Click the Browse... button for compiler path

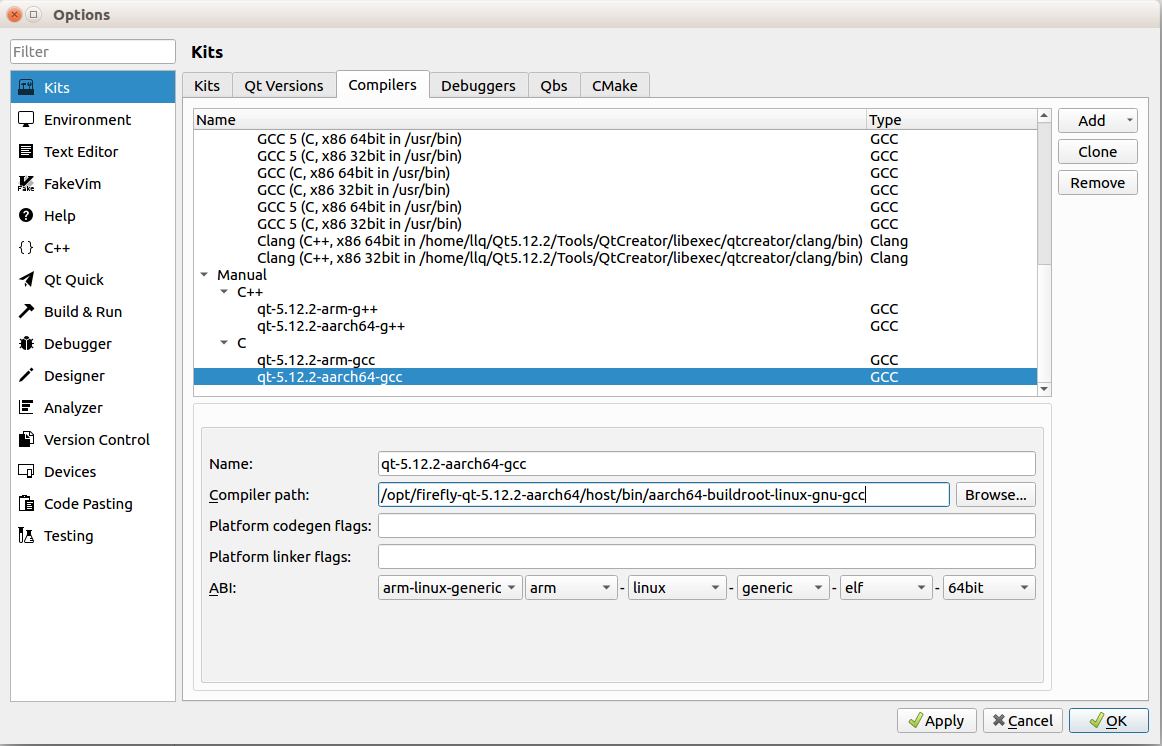pyautogui.click(x=995, y=495)
